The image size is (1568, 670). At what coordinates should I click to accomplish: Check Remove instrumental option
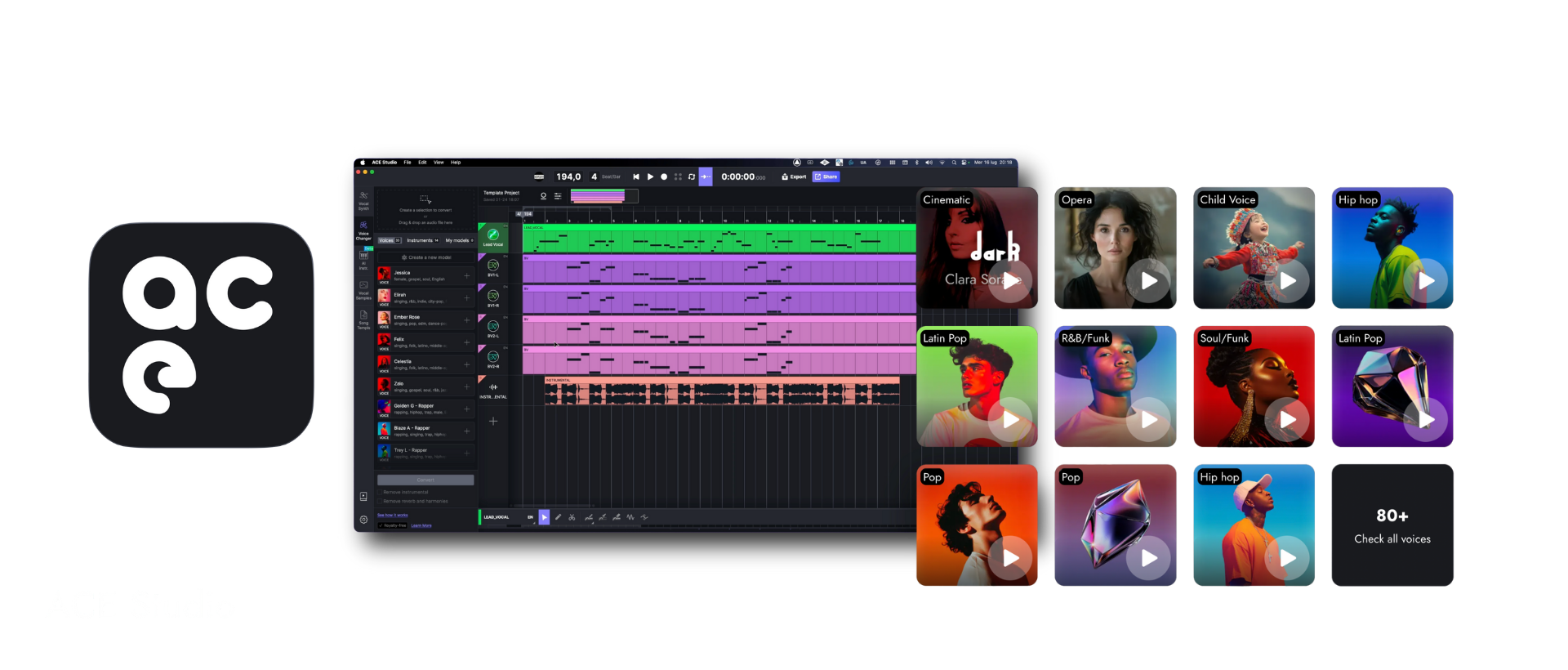(380, 492)
